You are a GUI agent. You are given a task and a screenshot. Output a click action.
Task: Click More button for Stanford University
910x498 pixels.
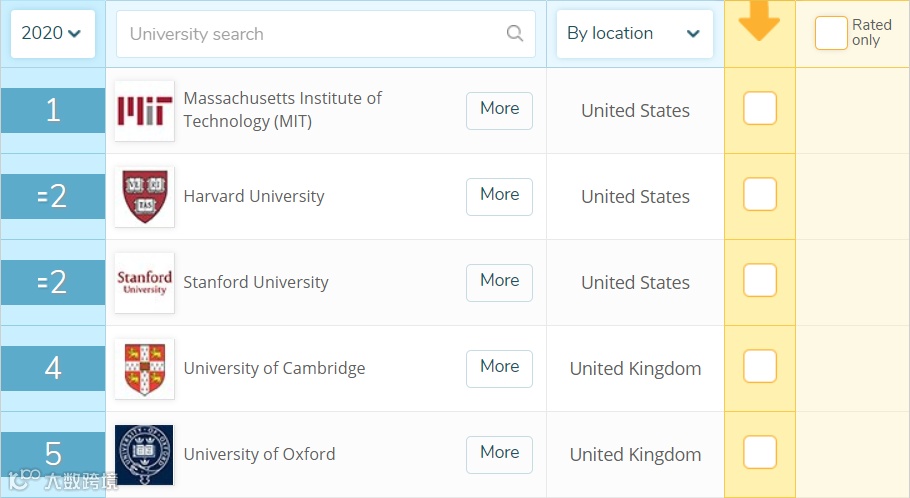click(x=499, y=282)
